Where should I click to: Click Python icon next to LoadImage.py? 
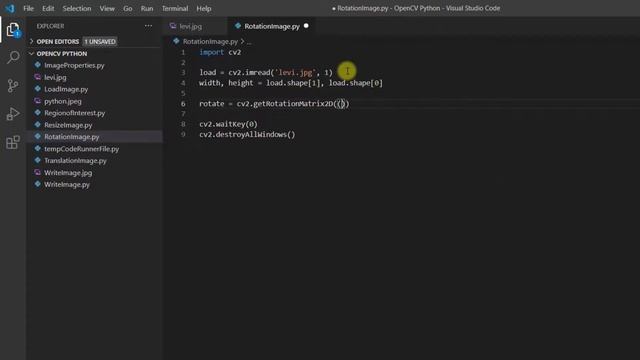[x=38, y=89]
